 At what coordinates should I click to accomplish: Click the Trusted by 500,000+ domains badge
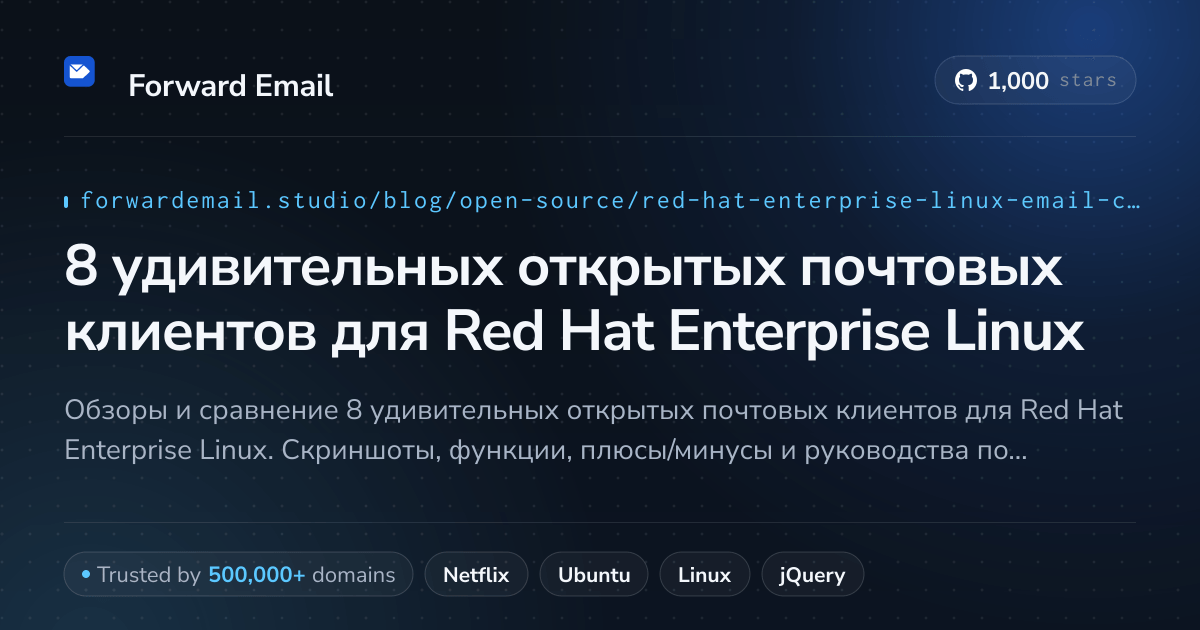(x=238, y=575)
